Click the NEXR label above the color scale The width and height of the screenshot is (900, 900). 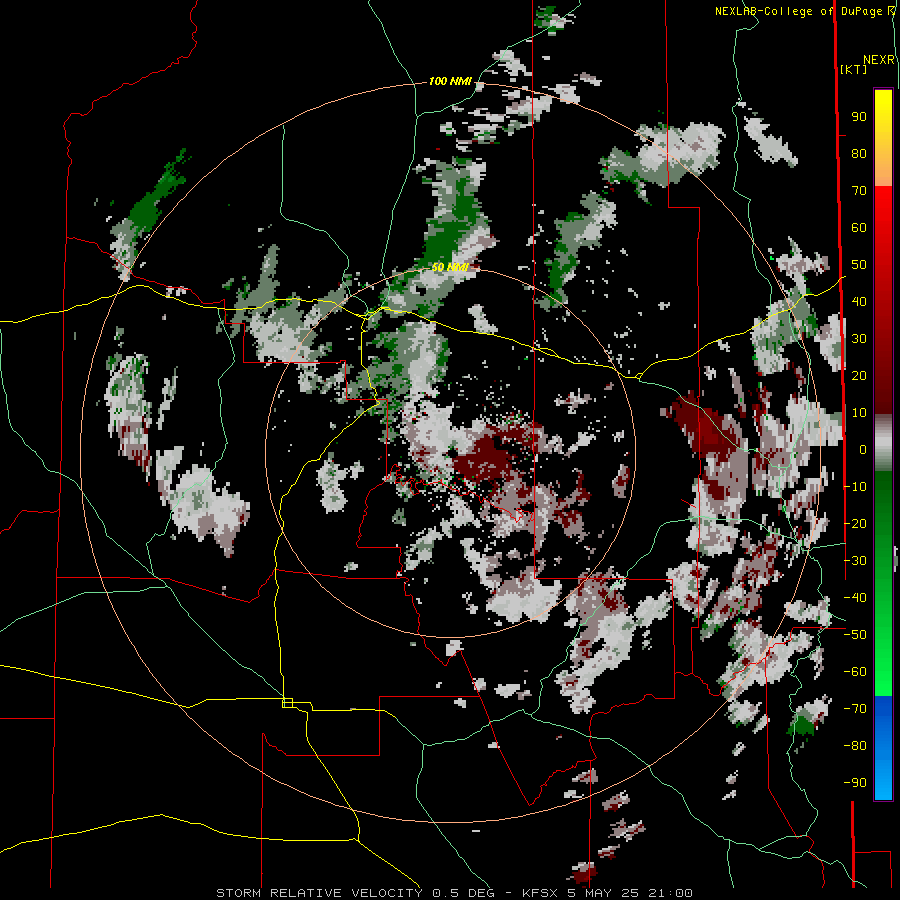tap(879, 60)
